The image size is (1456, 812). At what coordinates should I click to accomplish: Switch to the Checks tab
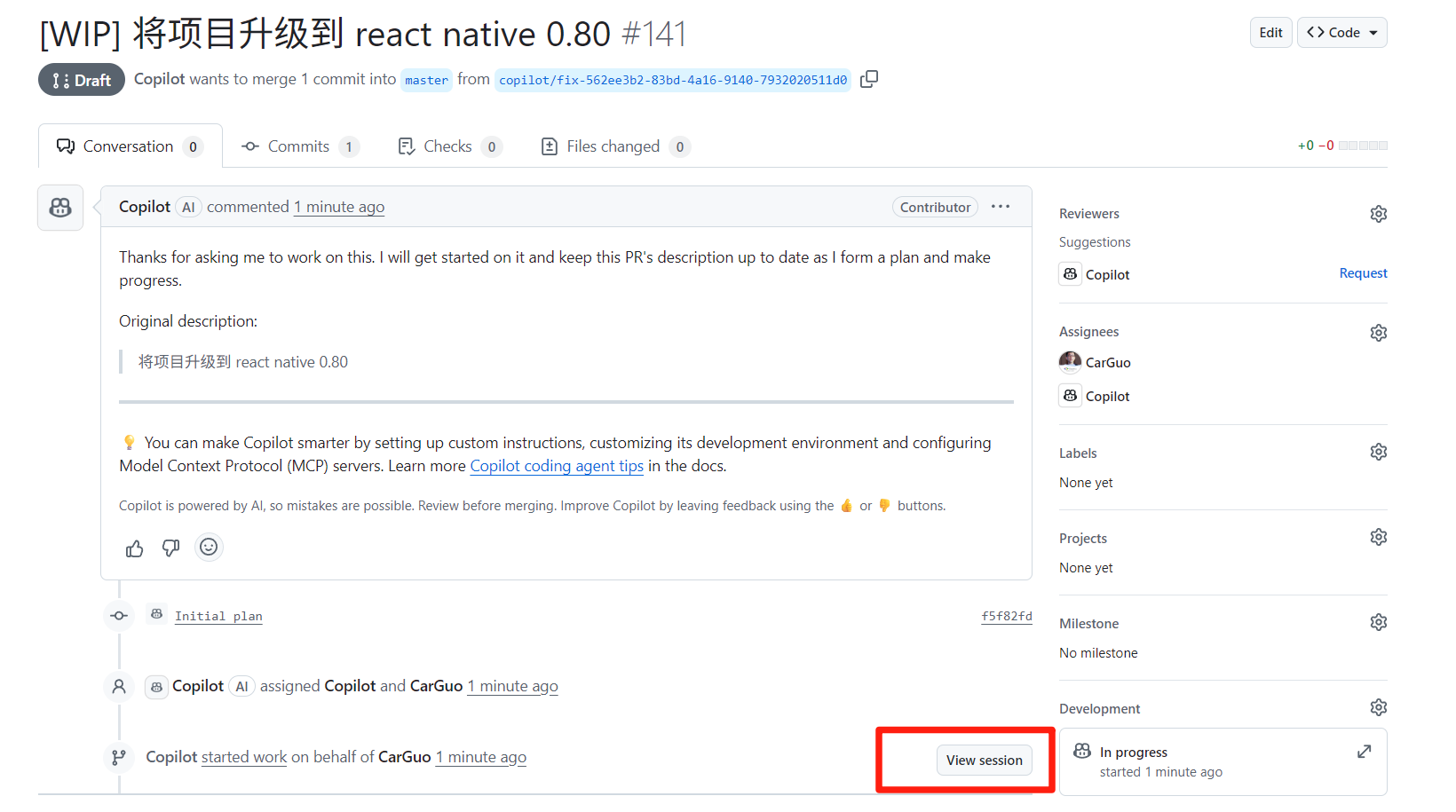coord(449,146)
